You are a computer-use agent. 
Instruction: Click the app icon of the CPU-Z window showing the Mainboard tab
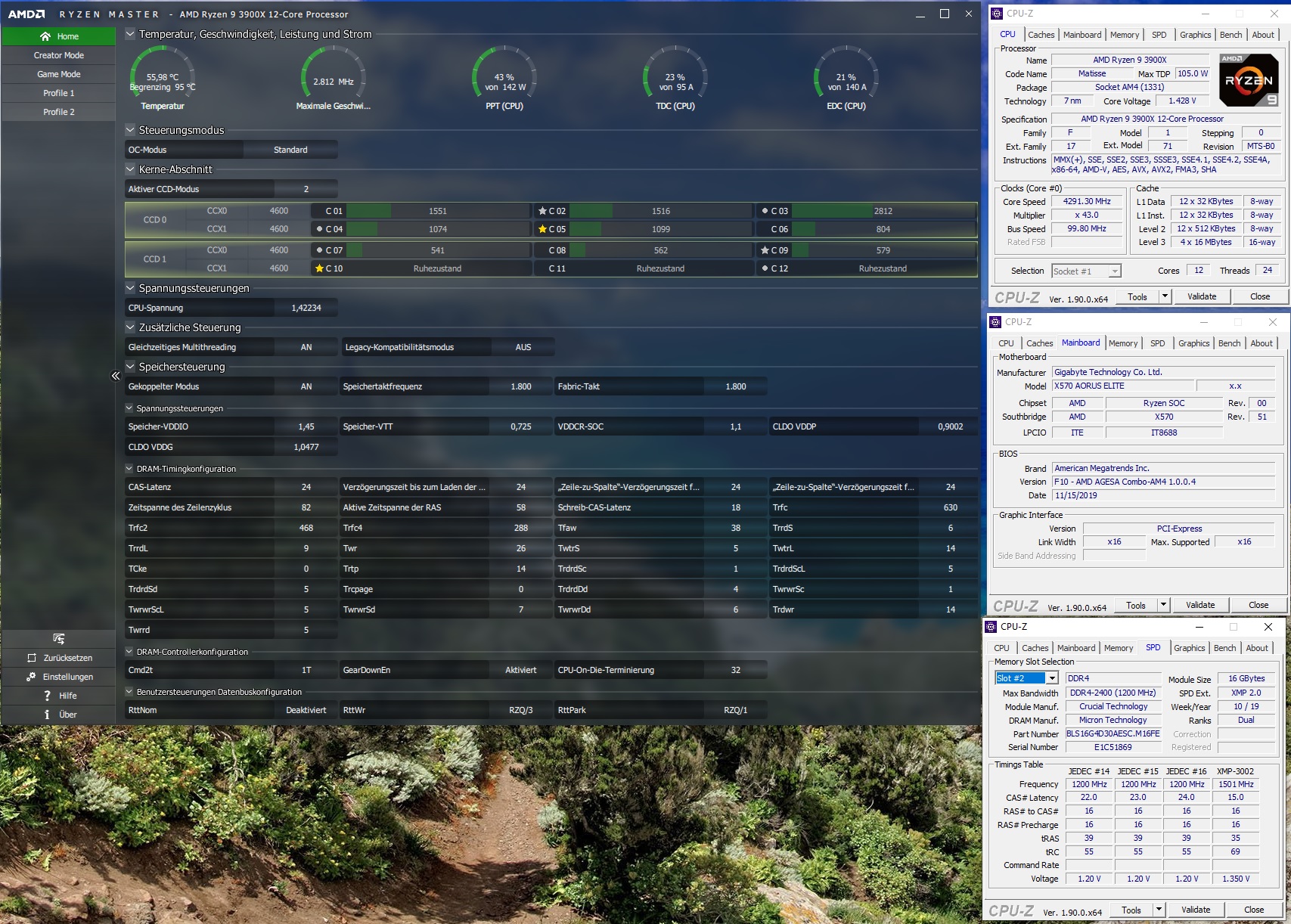pos(995,322)
